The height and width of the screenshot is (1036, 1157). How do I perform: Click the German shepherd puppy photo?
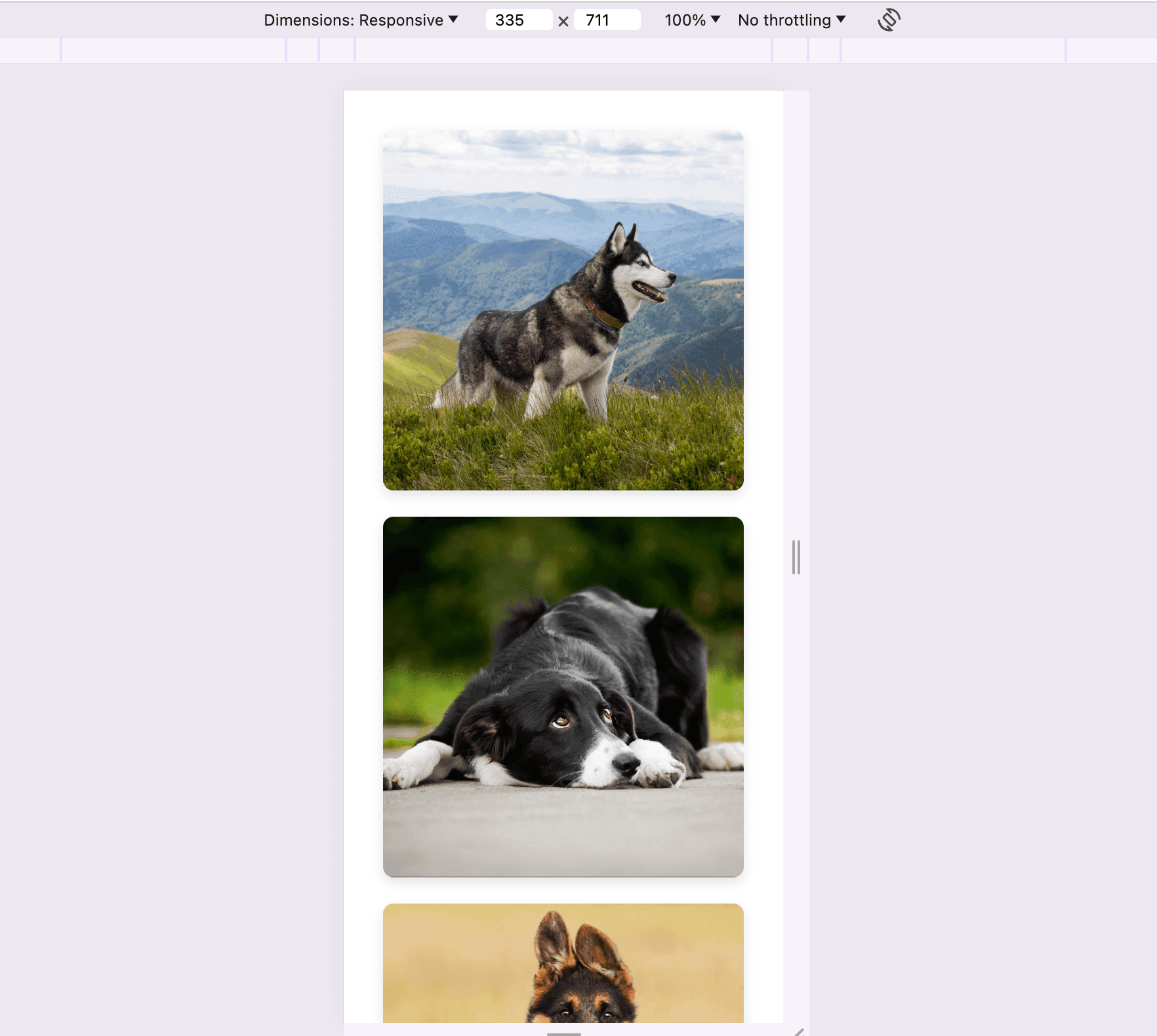click(563, 963)
